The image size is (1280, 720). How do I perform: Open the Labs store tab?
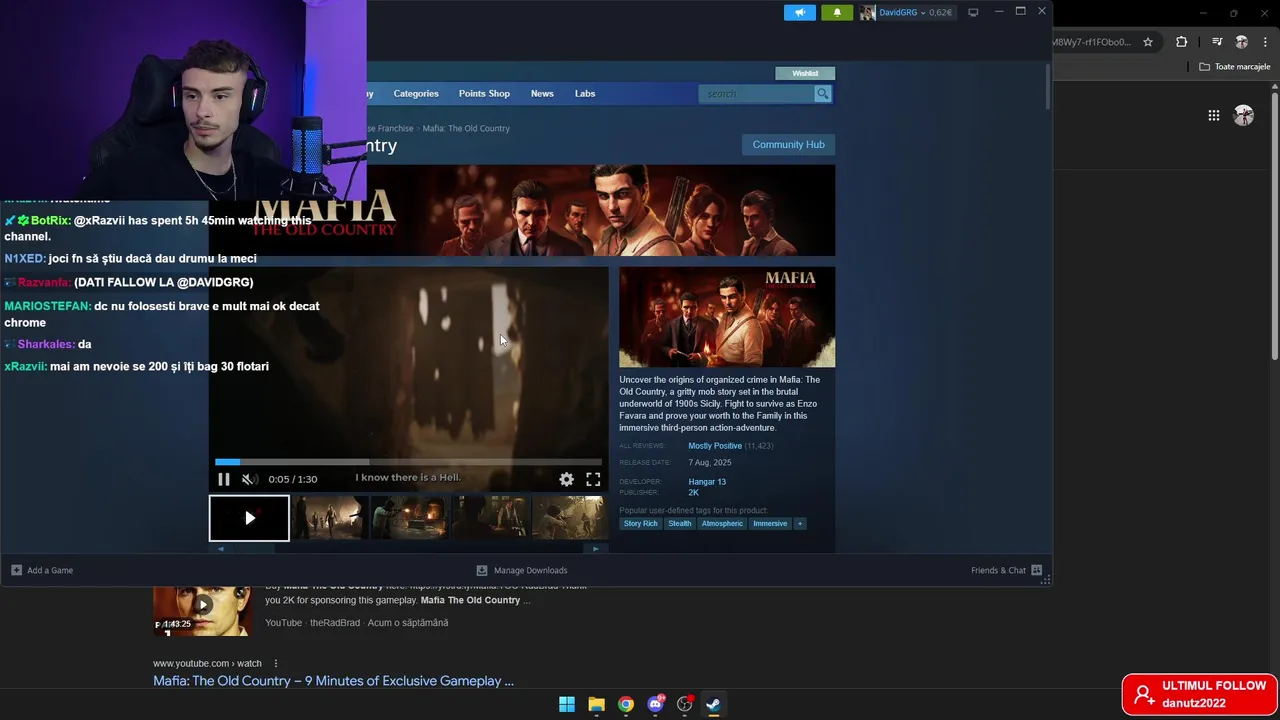tap(585, 93)
